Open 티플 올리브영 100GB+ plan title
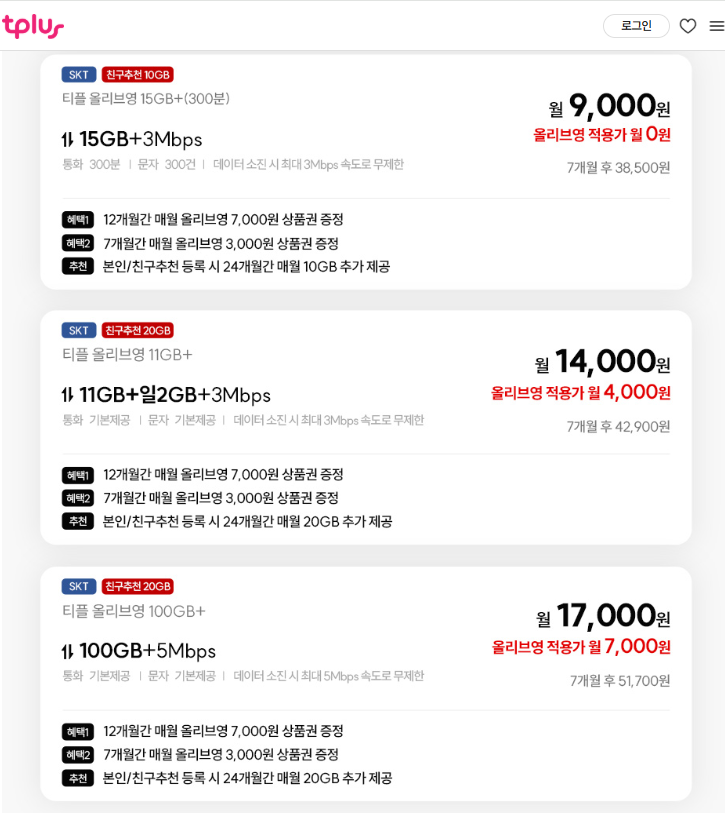The width and height of the screenshot is (725, 813). (x=134, y=611)
